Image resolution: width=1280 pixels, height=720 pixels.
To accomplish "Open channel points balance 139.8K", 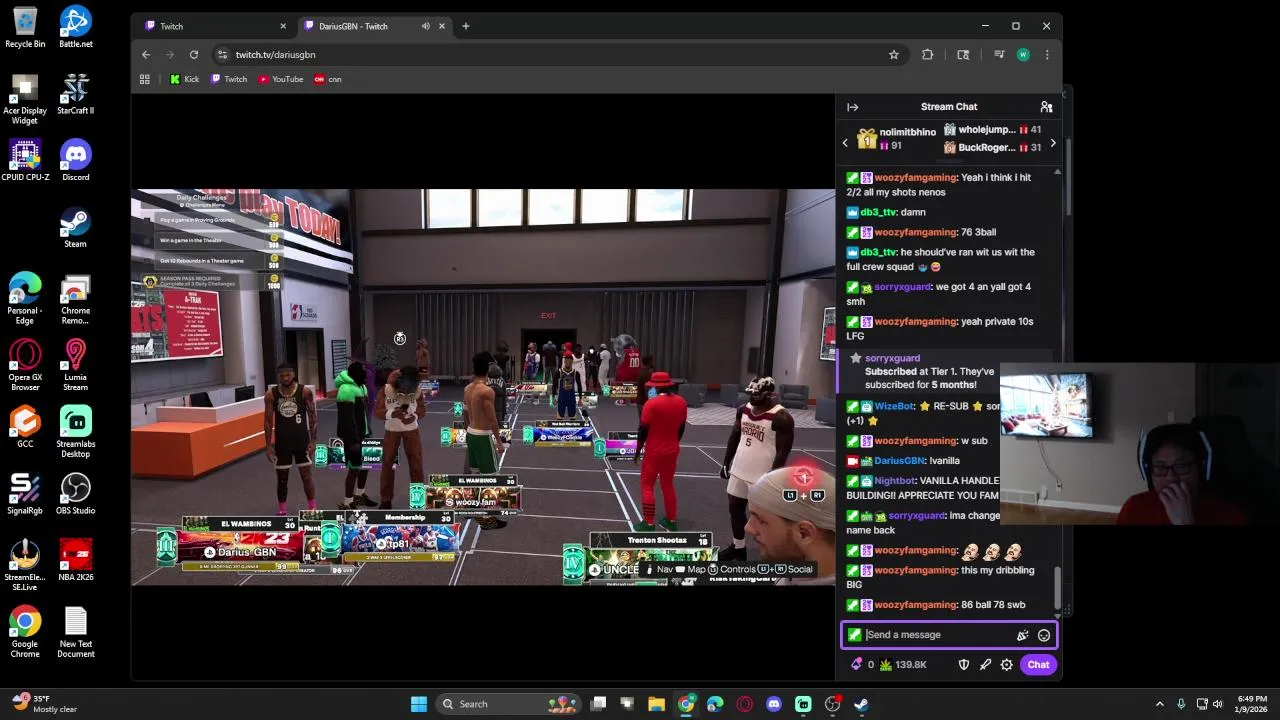I will tap(902, 665).
